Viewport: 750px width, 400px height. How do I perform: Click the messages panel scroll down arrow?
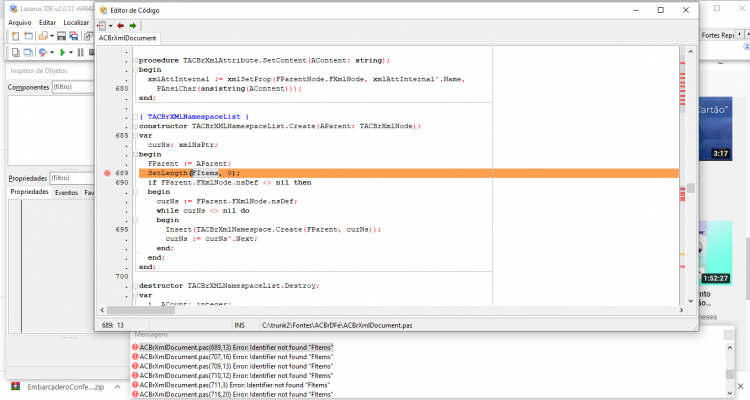tap(729, 393)
